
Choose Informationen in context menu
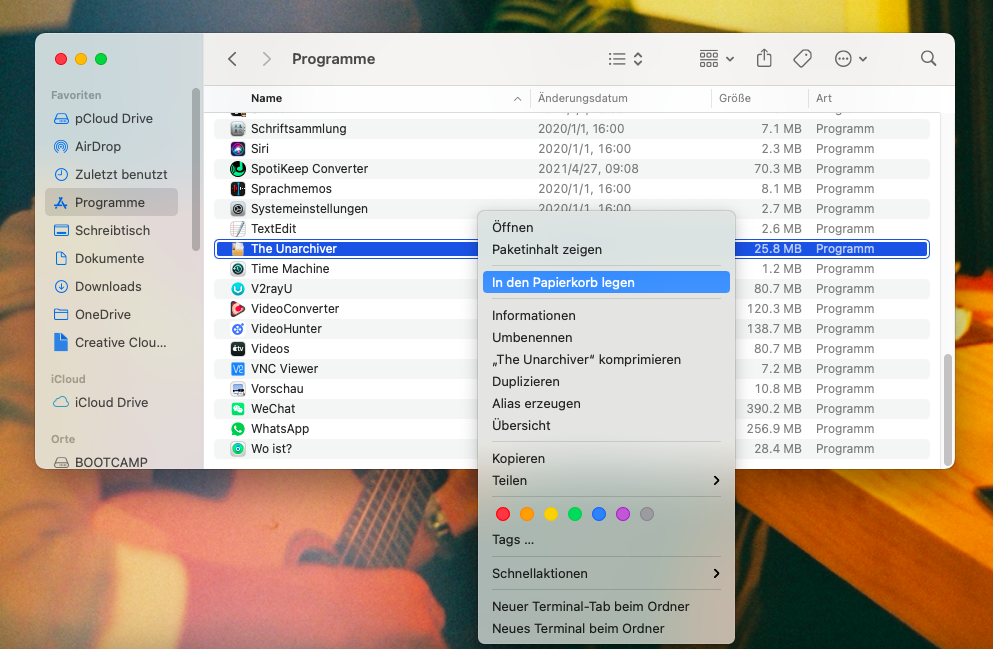pyautogui.click(x=606, y=315)
